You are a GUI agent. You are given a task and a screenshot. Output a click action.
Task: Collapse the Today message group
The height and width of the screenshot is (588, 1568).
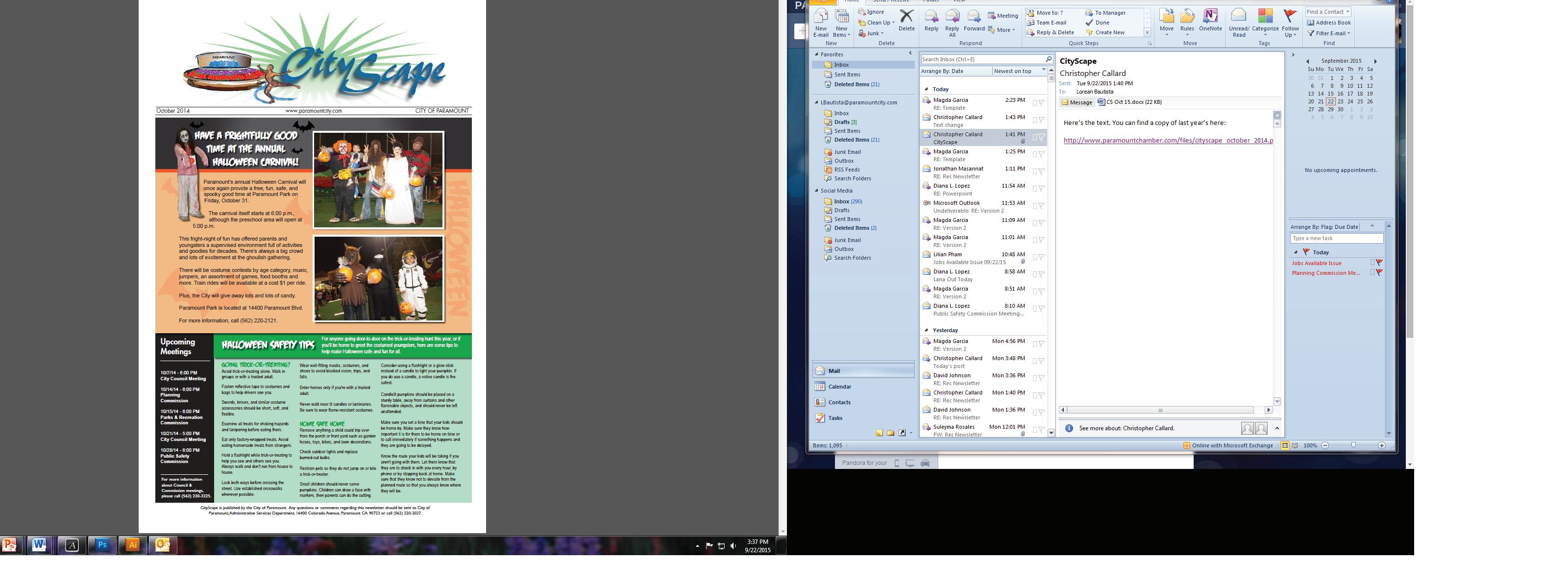click(927, 89)
